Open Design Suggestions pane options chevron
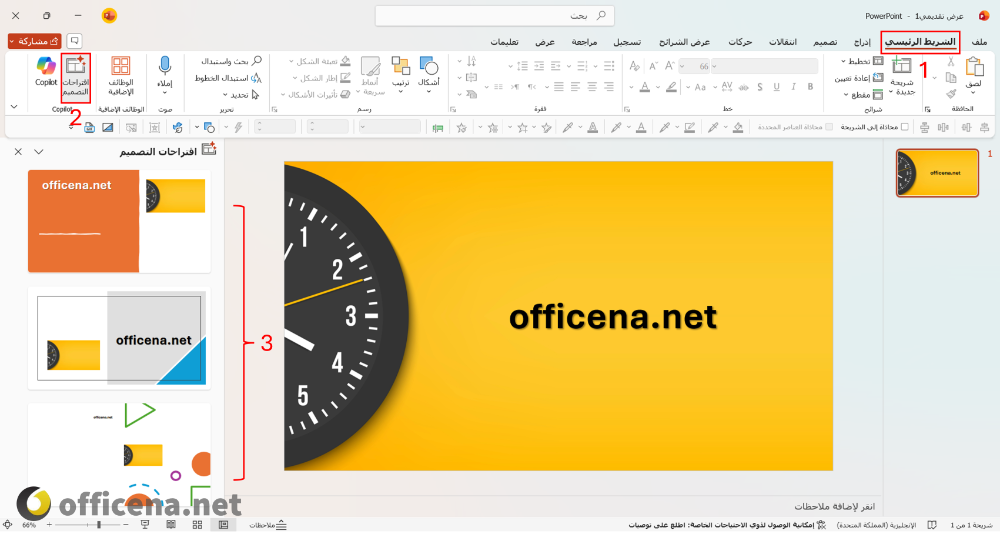This screenshot has width=1000, height=544. (x=39, y=152)
